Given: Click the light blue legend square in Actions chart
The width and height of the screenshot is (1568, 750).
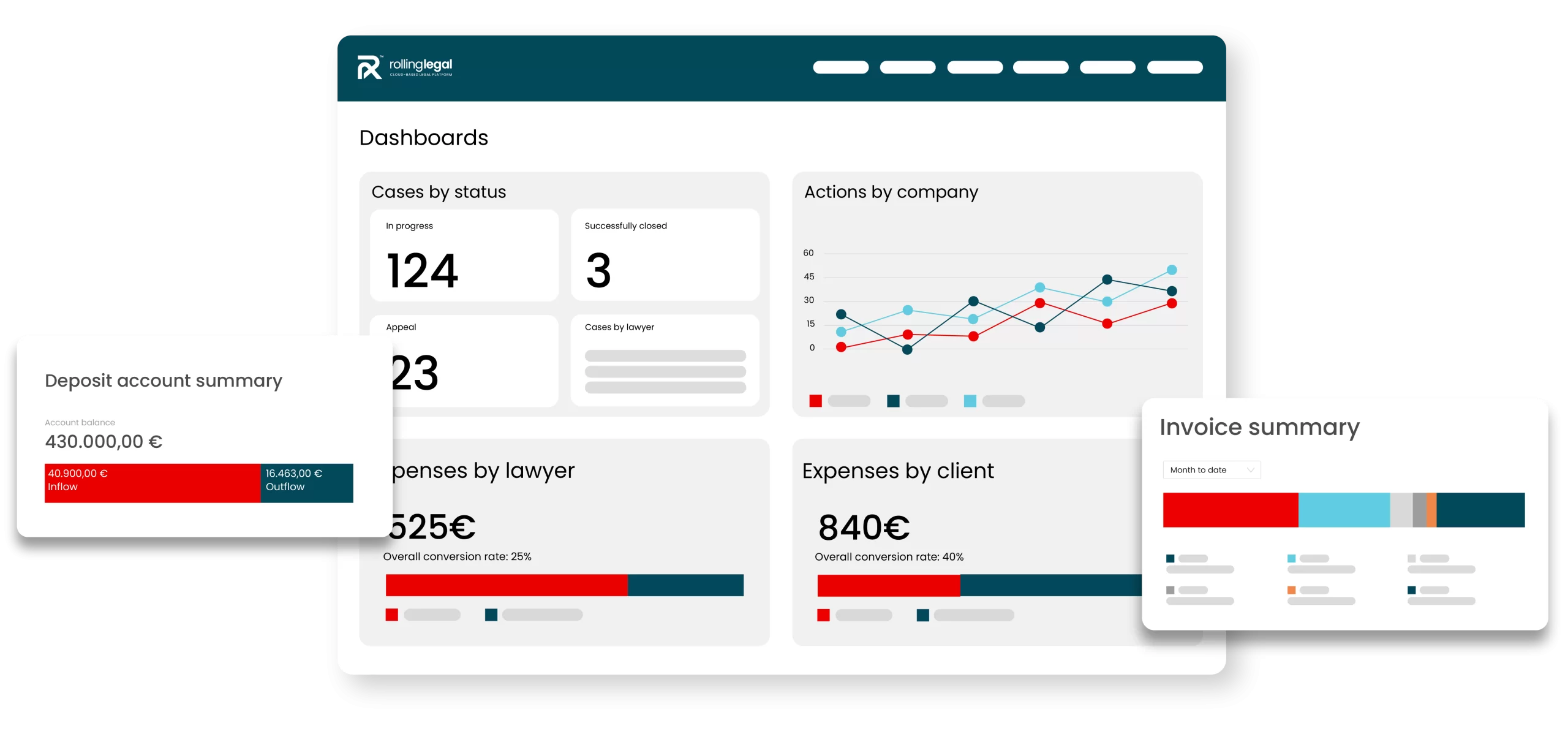Looking at the screenshot, I should tap(970, 401).
